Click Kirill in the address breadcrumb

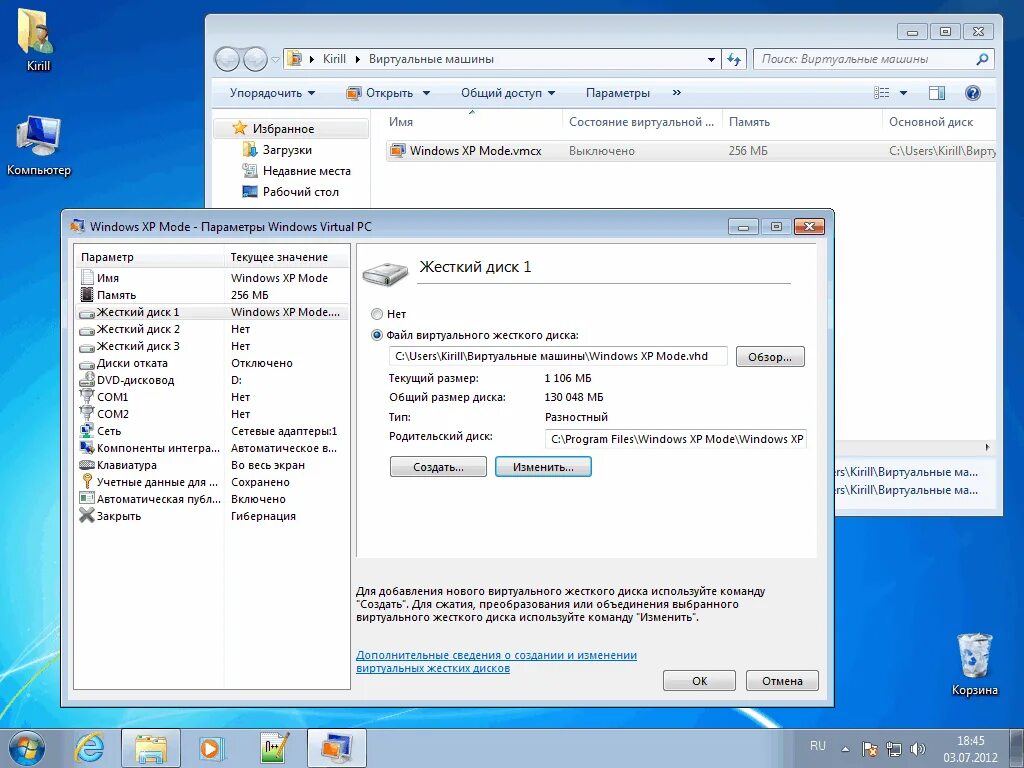[x=334, y=59]
